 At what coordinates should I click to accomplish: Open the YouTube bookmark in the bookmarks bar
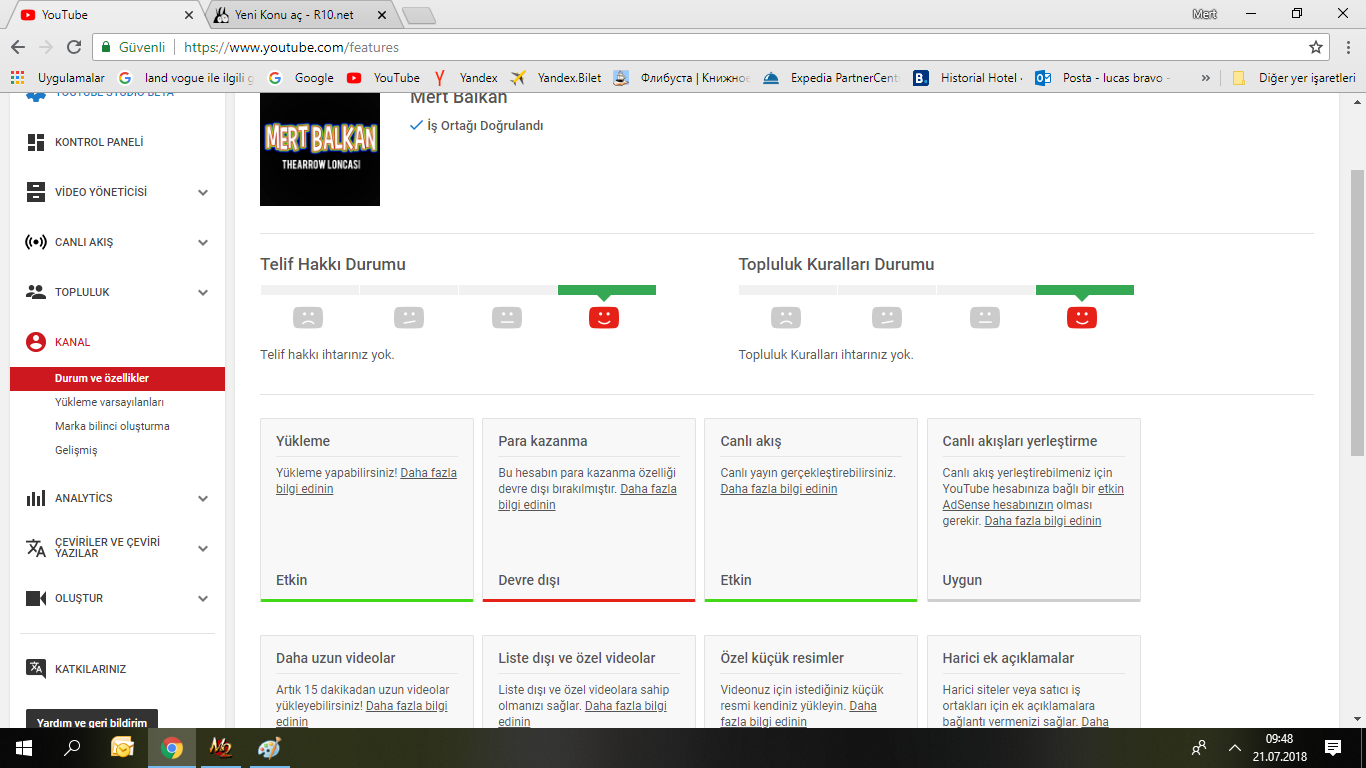383,78
